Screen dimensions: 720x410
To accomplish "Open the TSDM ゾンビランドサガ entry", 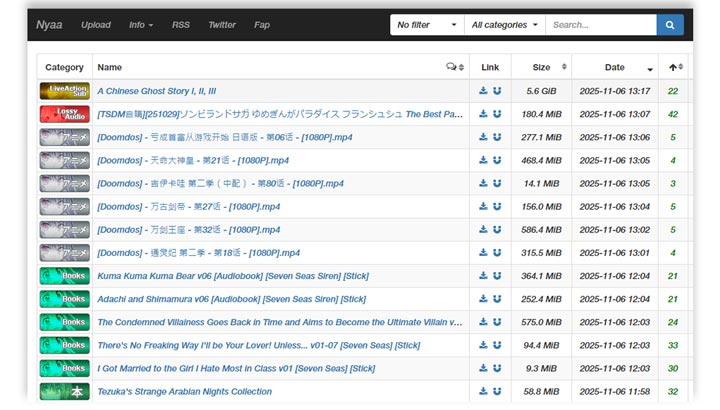I will click(x=280, y=114).
